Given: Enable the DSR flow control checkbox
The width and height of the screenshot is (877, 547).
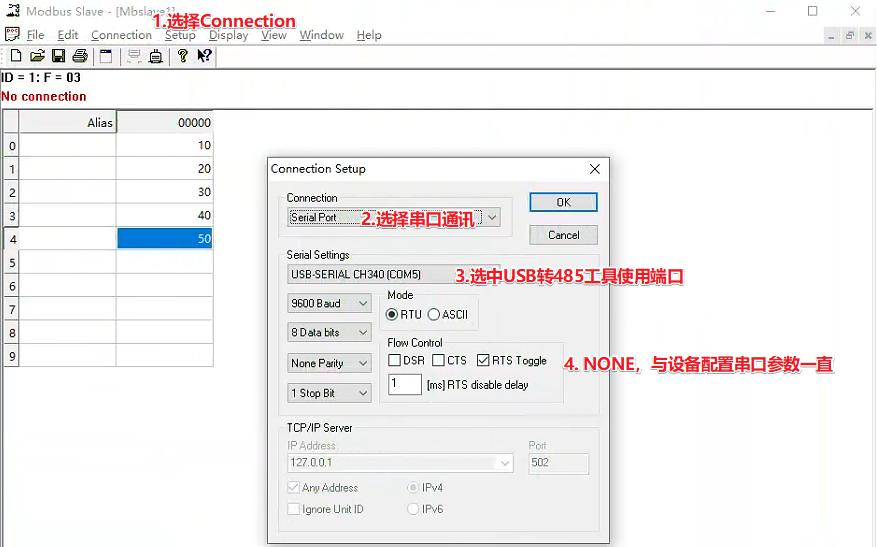Looking at the screenshot, I should click(x=395, y=360).
